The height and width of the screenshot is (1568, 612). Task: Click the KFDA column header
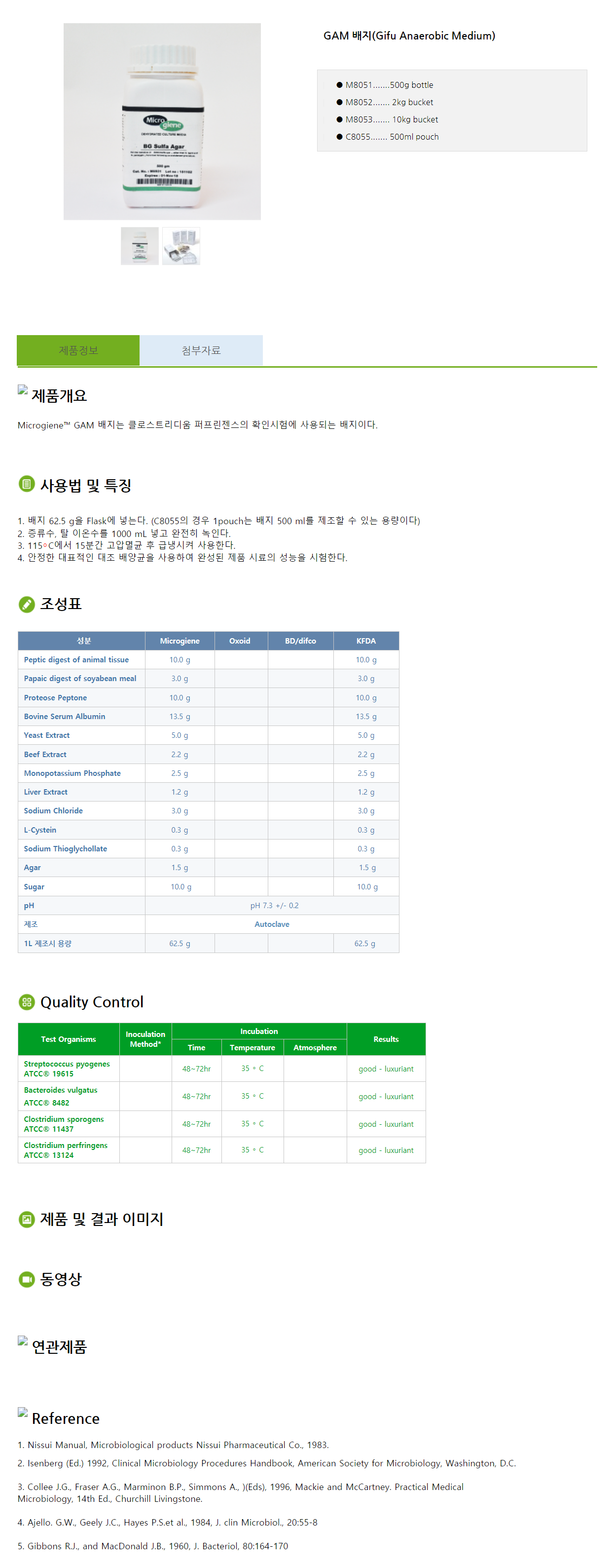[366, 641]
